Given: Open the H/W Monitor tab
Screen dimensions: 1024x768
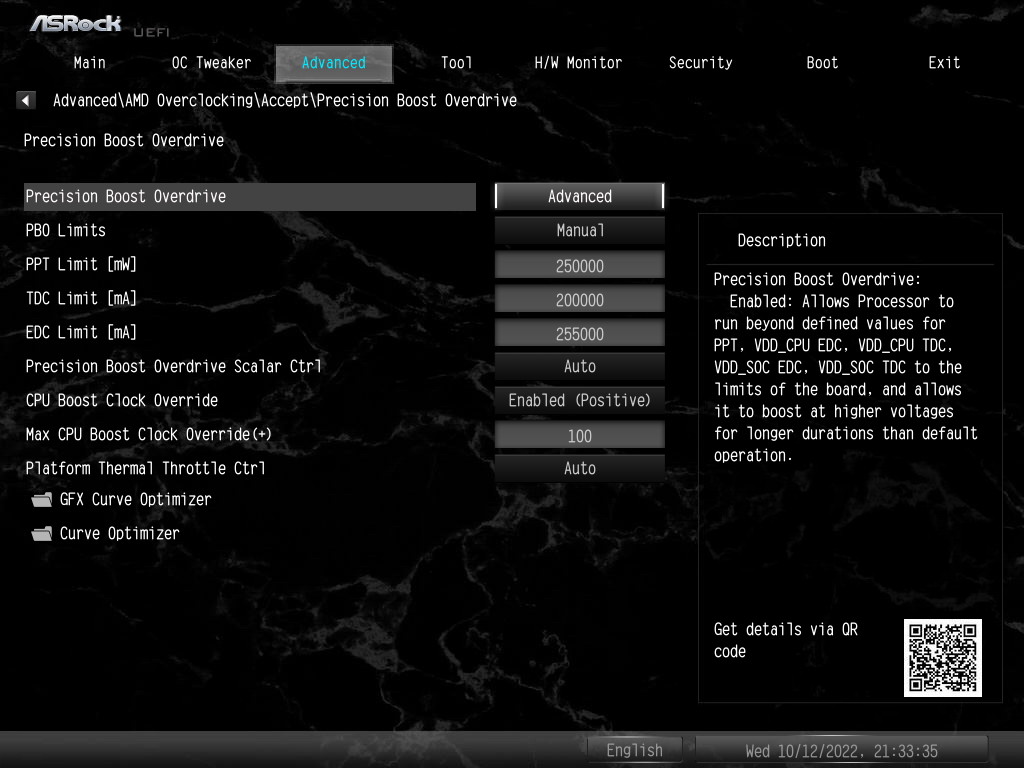Looking at the screenshot, I should [578, 63].
